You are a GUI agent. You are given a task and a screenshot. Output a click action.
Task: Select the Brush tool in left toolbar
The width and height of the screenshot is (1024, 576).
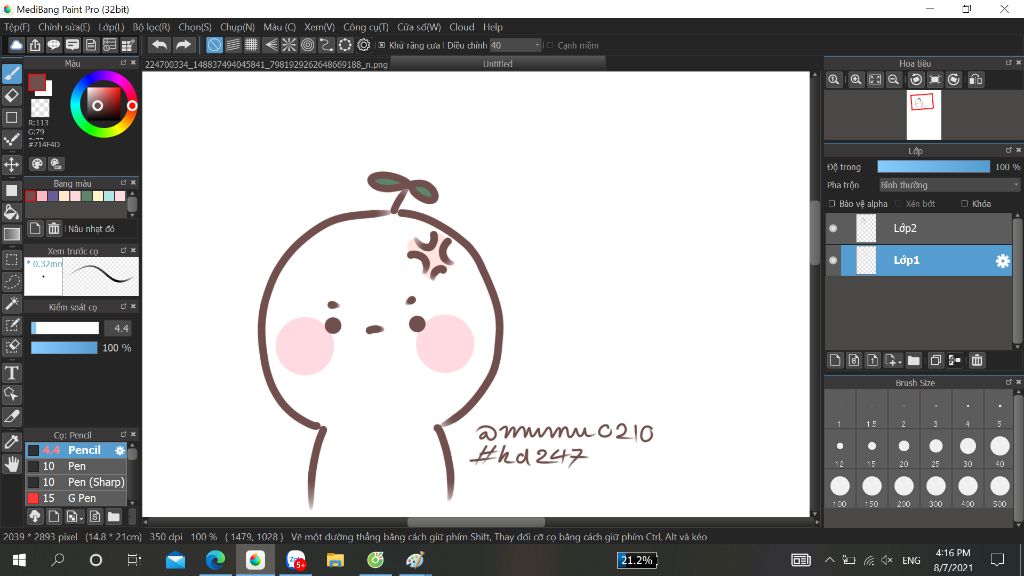[12, 74]
